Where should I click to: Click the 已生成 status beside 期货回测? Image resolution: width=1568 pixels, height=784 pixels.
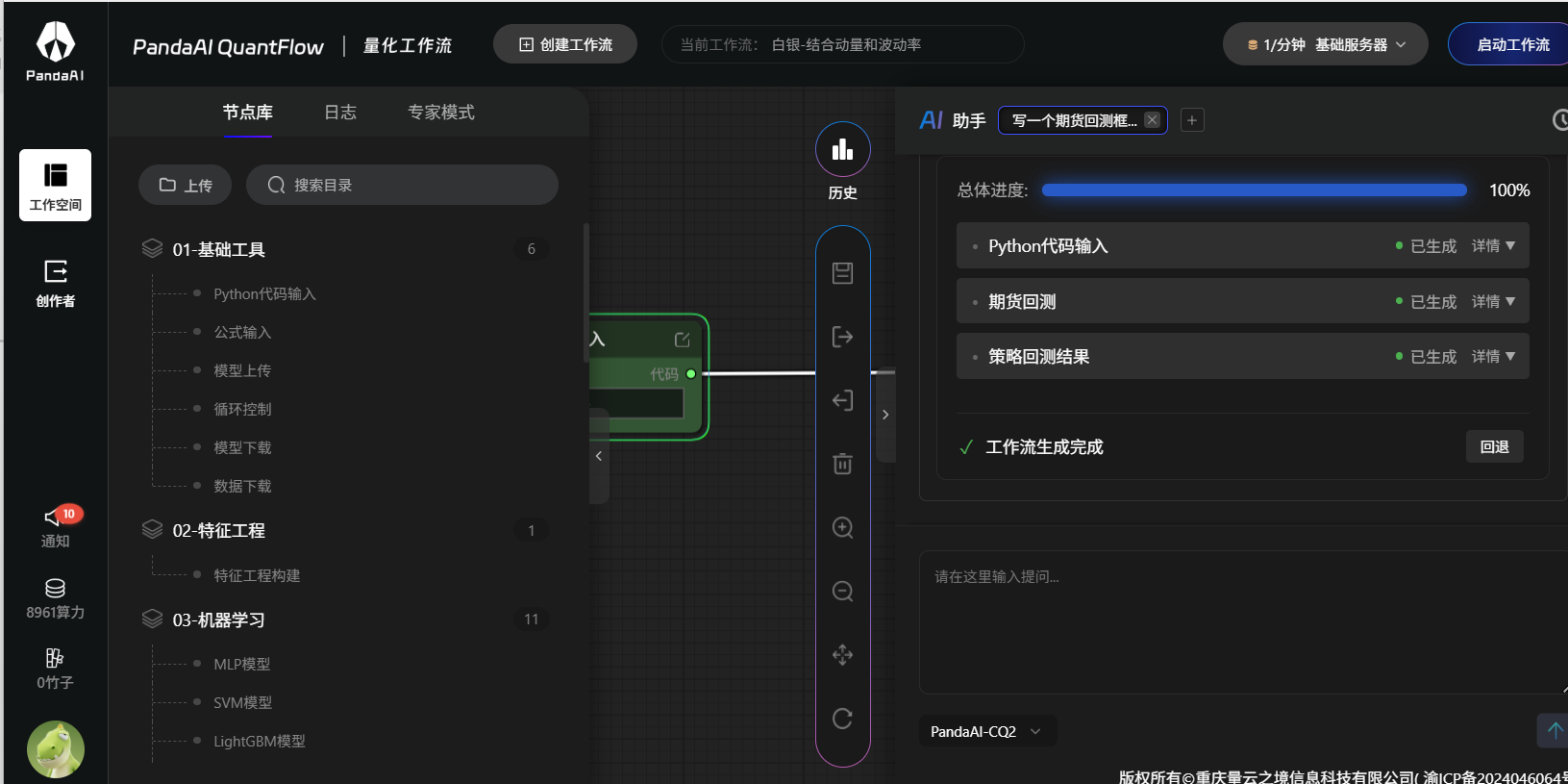coord(1427,302)
